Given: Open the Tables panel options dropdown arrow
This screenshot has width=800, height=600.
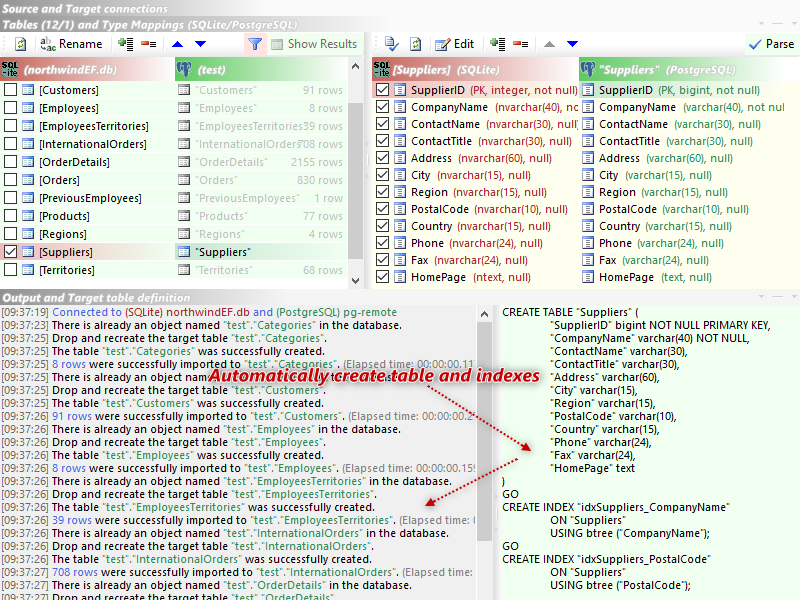Looking at the screenshot, I should 761,23.
